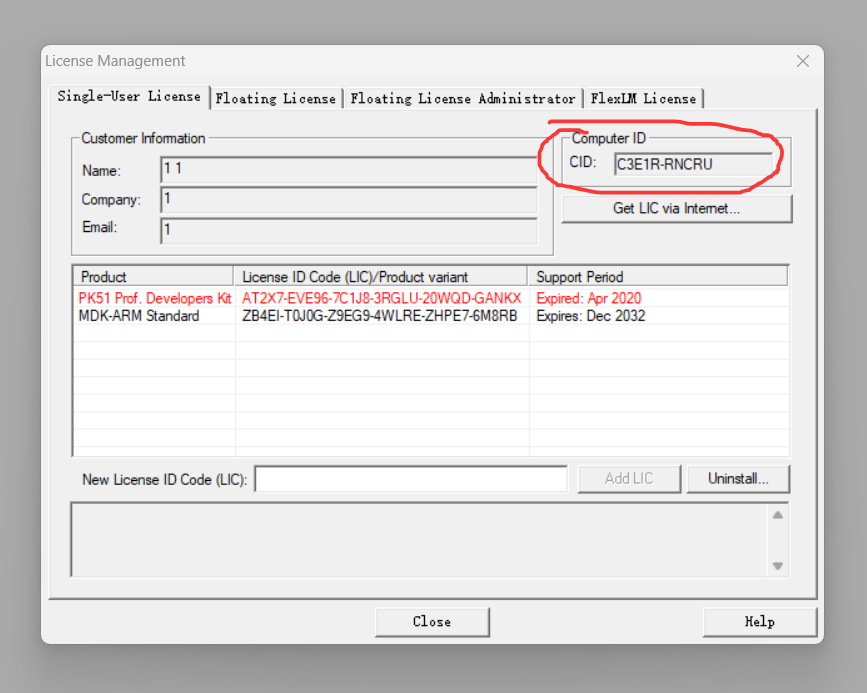Open Help for license management
867x693 pixels.
760,622
